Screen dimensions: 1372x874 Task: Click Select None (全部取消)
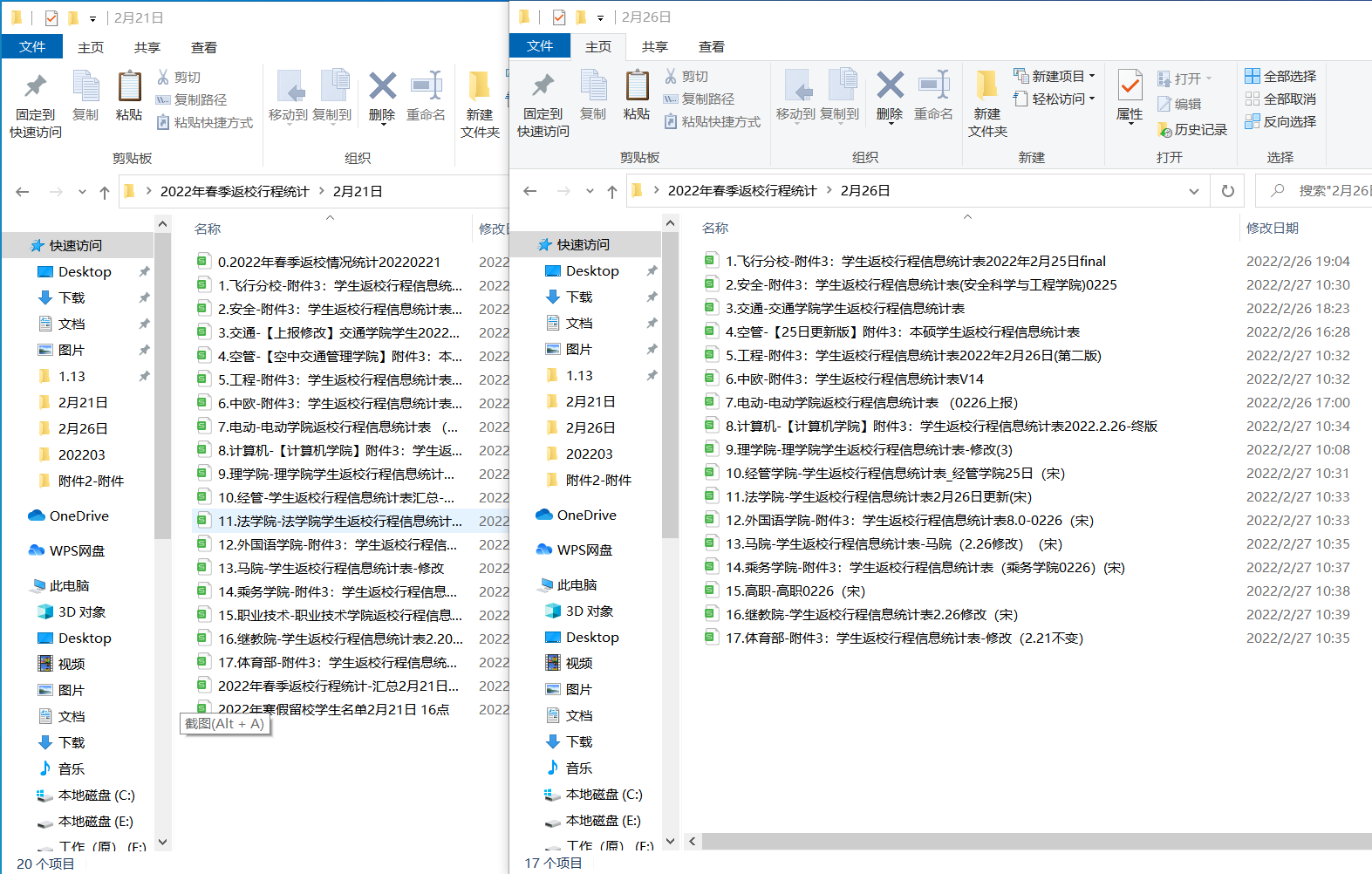click(1280, 99)
